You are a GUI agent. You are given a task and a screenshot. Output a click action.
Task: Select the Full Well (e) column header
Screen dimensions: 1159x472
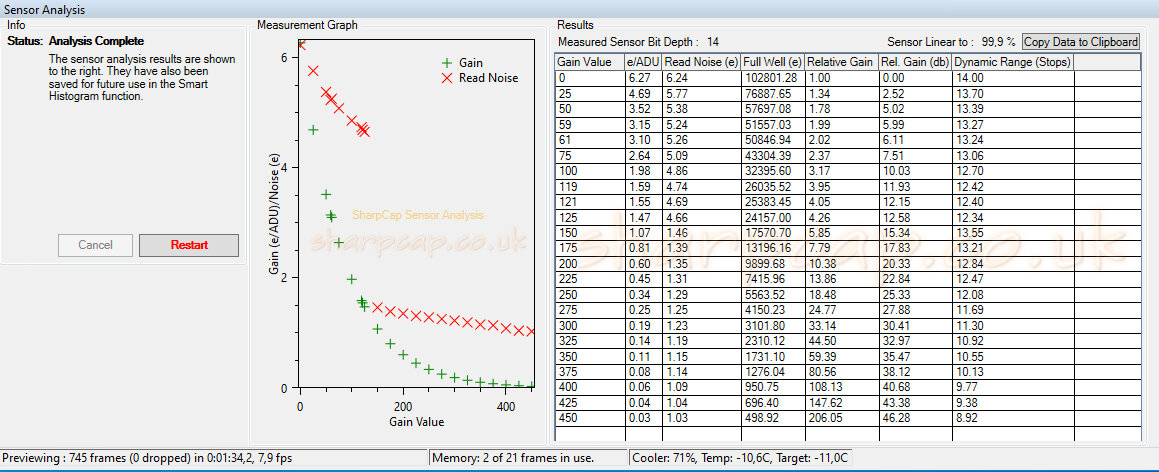(x=772, y=62)
